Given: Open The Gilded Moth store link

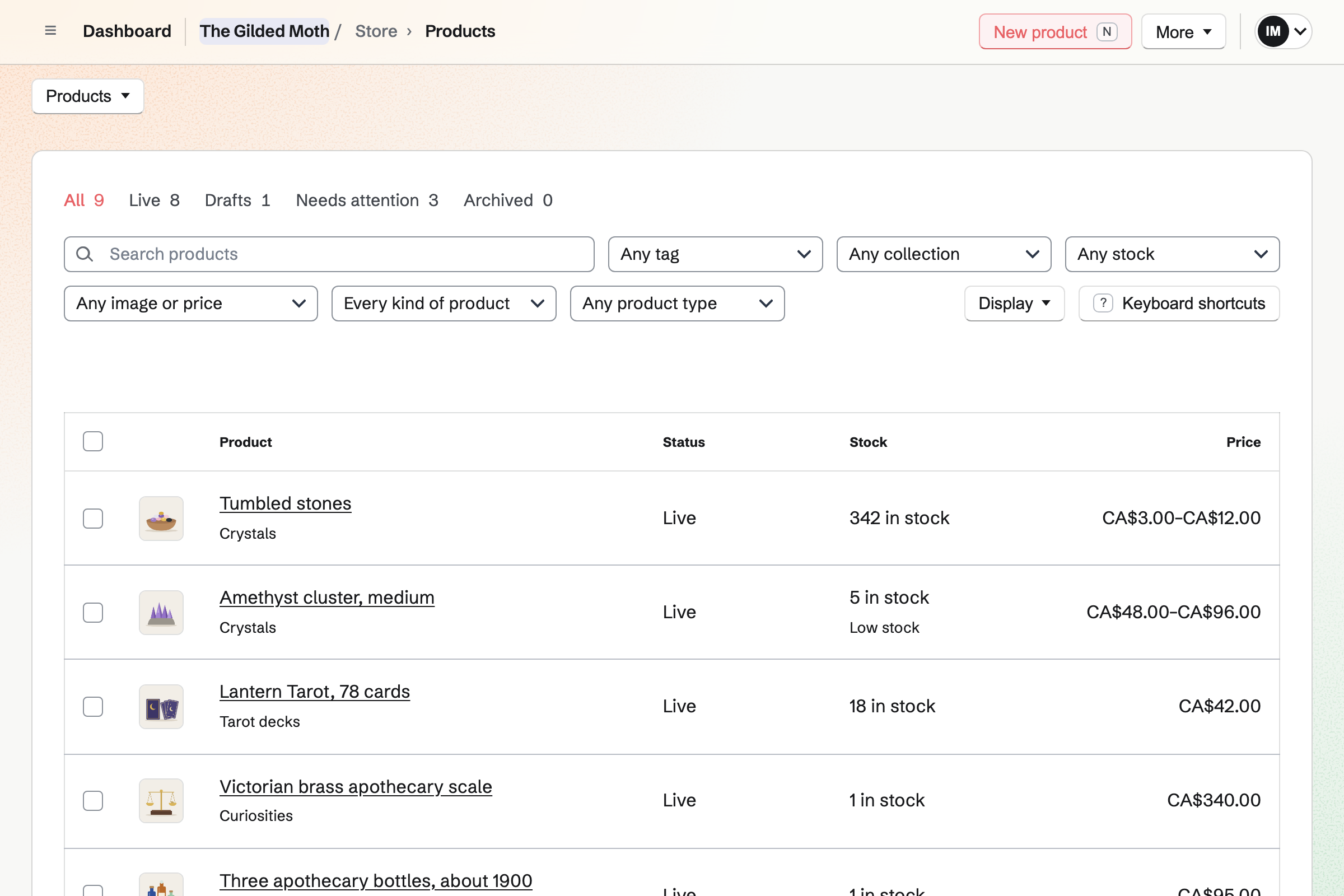Looking at the screenshot, I should [264, 31].
